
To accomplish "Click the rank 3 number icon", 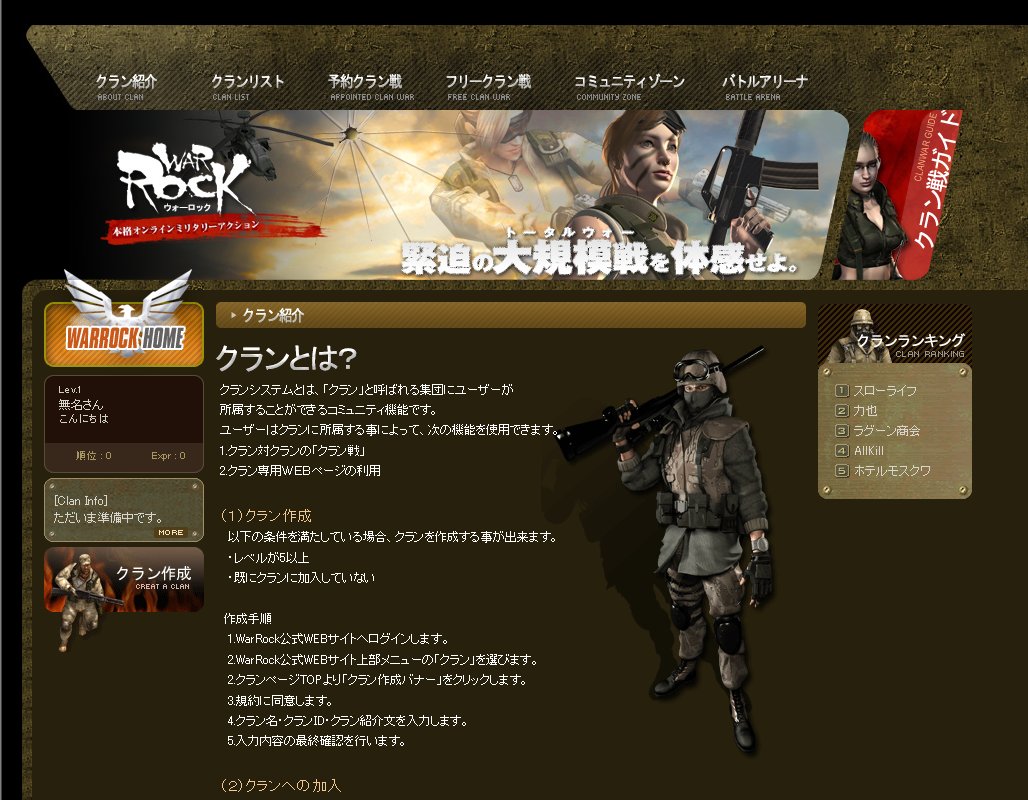I will [x=842, y=431].
